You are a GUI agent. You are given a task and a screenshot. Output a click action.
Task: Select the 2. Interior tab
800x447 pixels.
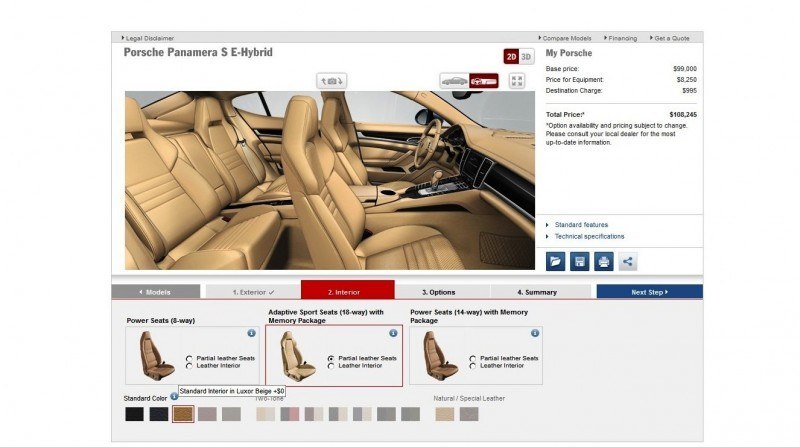pos(347,290)
